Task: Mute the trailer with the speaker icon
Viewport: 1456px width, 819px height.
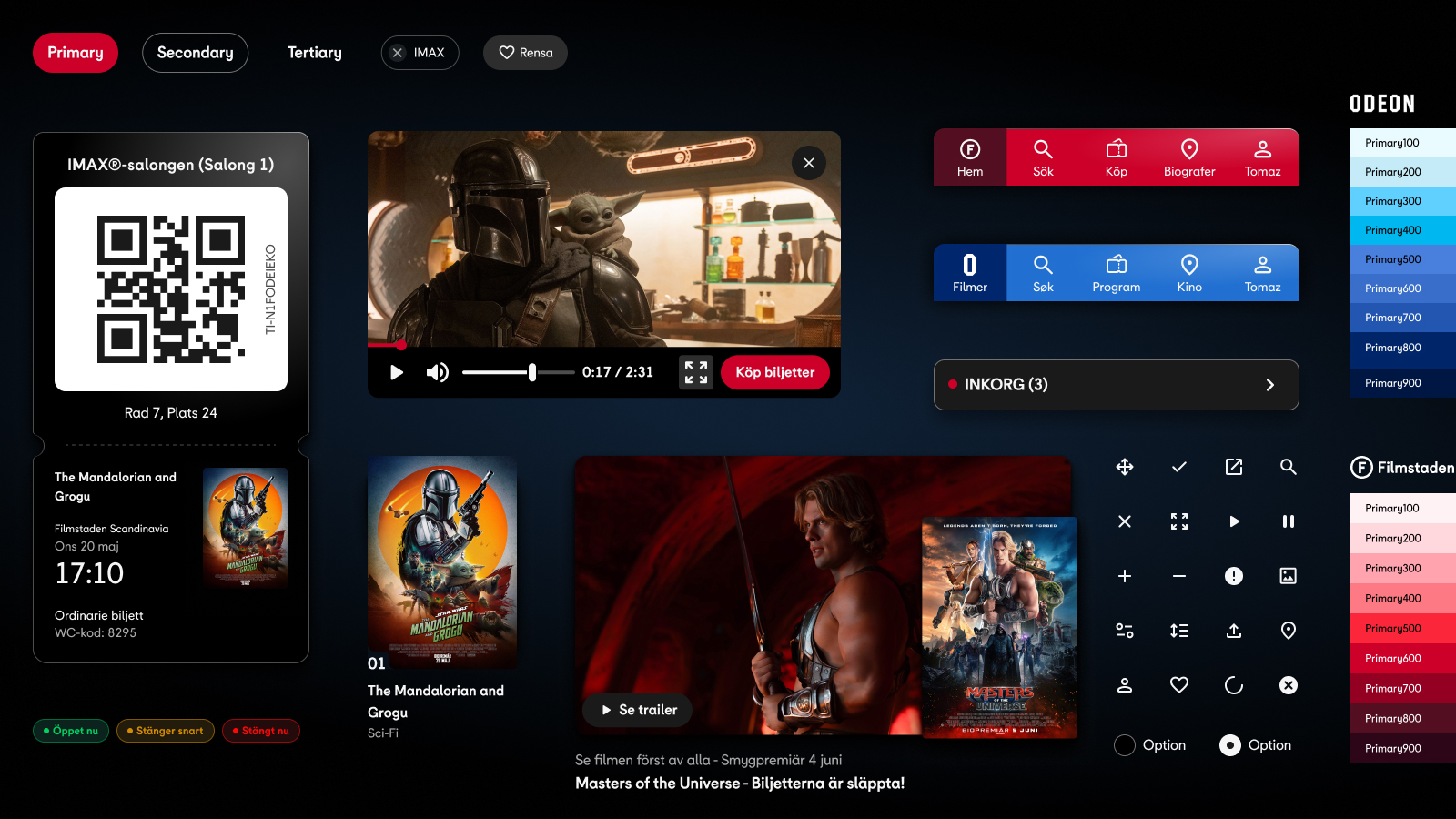Action: [438, 372]
